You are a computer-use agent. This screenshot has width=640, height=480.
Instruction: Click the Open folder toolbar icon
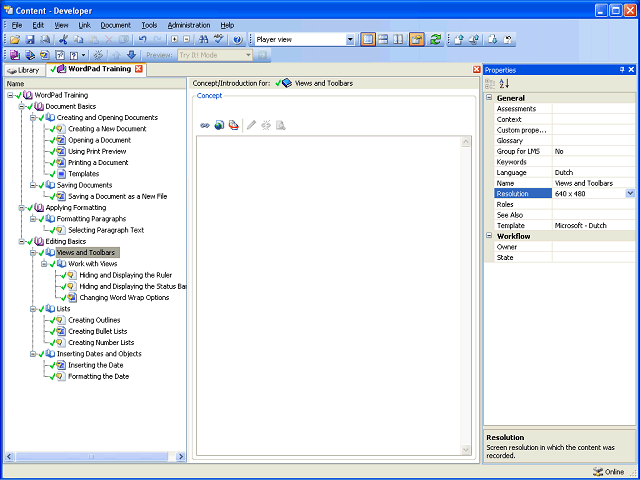coord(15,40)
